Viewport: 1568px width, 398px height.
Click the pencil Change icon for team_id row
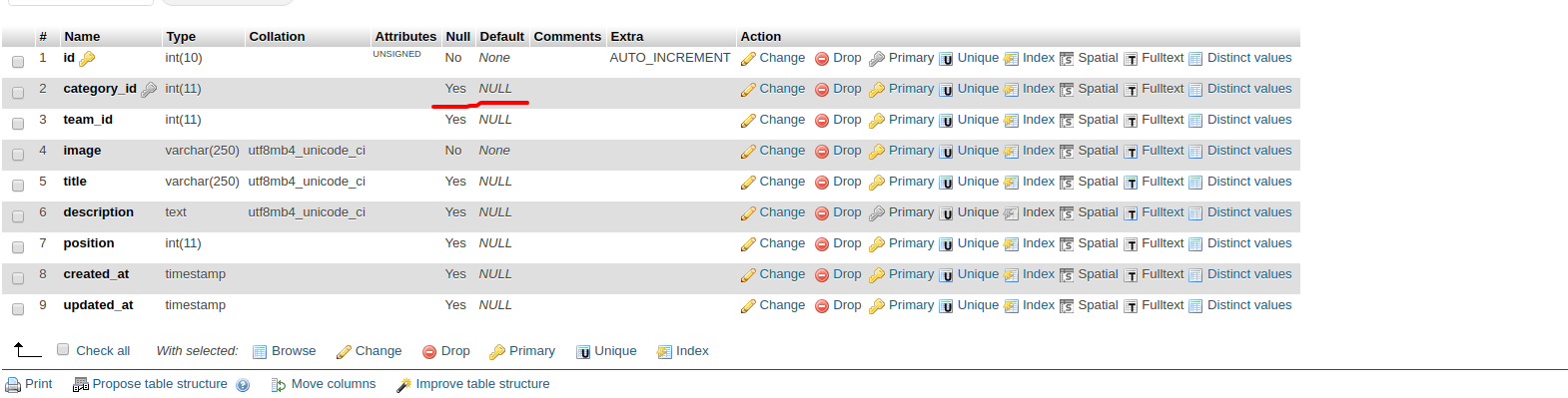pyautogui.click(x=748, y=121)
